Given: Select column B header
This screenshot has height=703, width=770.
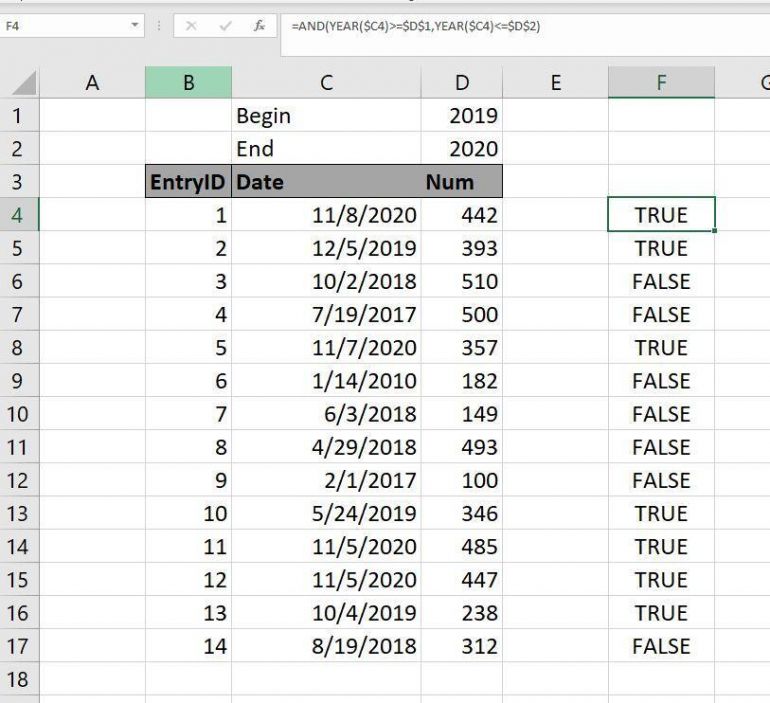Looking at the screenshot, I should [x=188, y=83].
